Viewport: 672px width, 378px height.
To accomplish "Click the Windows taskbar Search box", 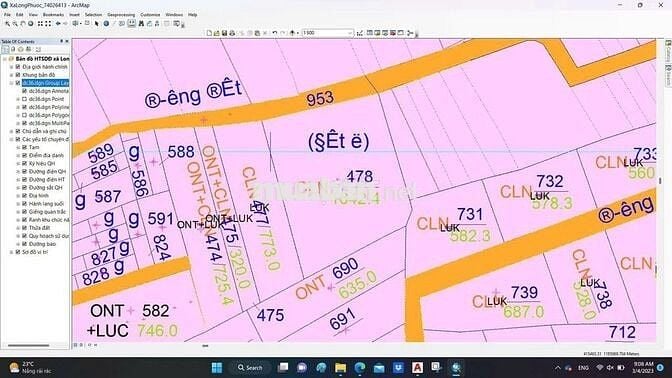I will coord(250,368).
